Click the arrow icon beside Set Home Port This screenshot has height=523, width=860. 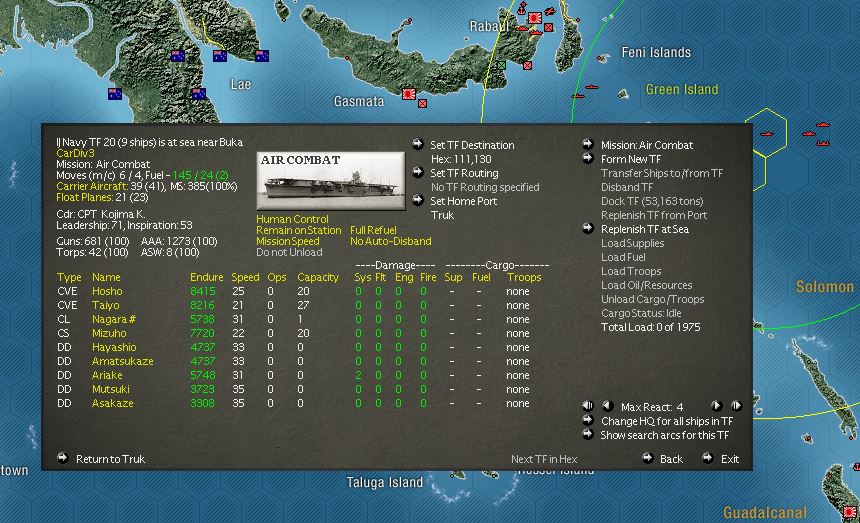coord(418,200)
